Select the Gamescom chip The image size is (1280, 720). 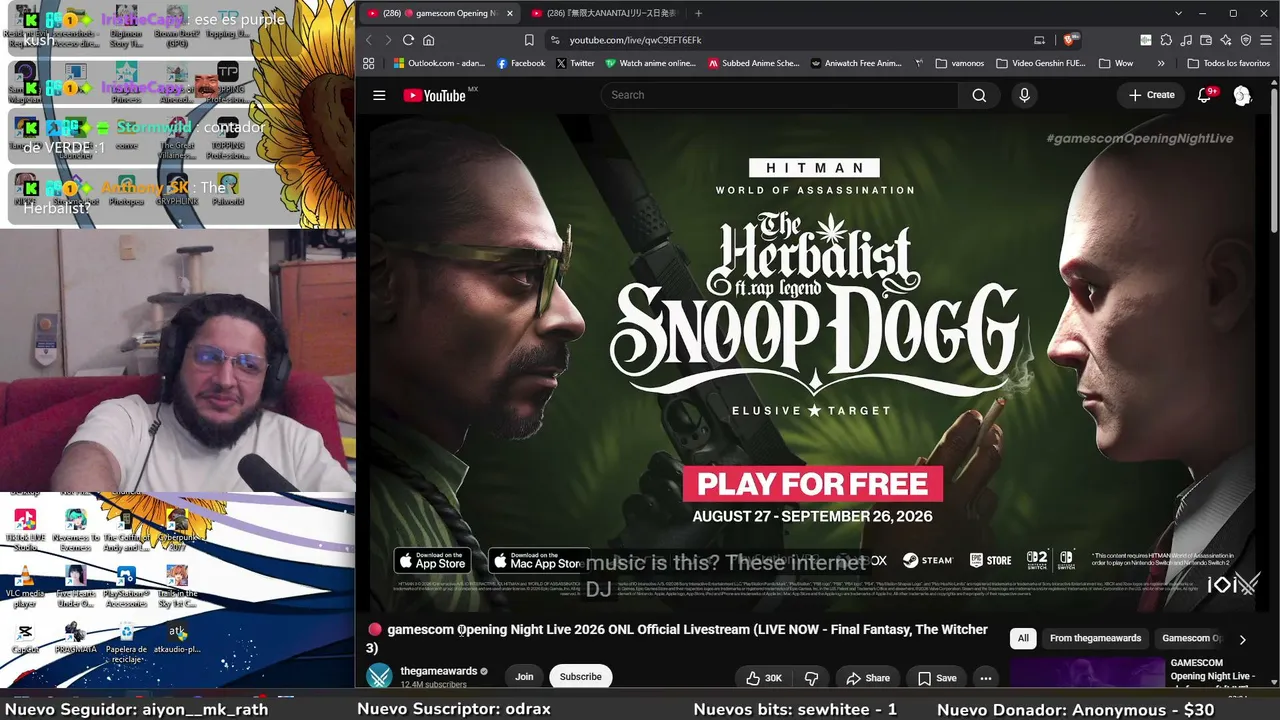tap(1191, 638)
